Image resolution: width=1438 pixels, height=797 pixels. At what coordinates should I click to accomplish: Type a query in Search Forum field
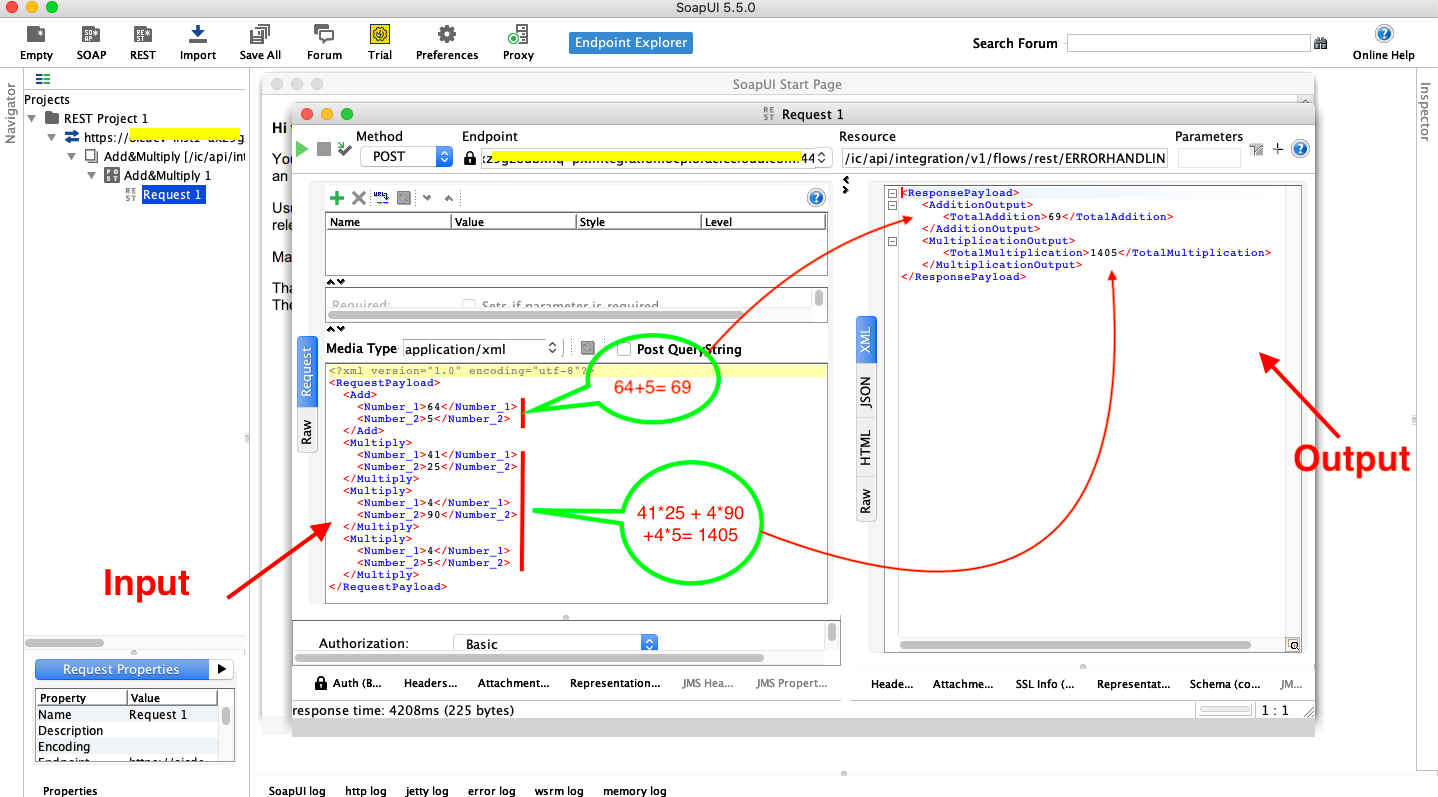tap(1188, 43)
